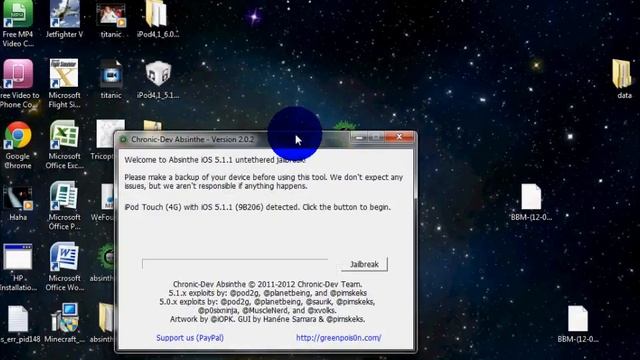The image size is (640, 360).
Task: Click the 'Chronic-Dev Absinthe © 2011-2012' credits line
Action: pyautogui.click(x=267, y=284)
